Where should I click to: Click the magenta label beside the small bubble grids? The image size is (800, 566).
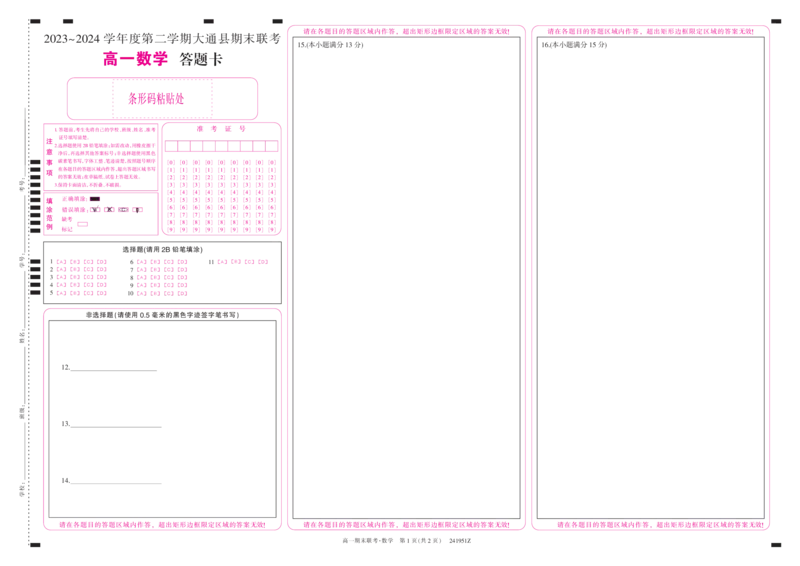click(x=243, y=264)
